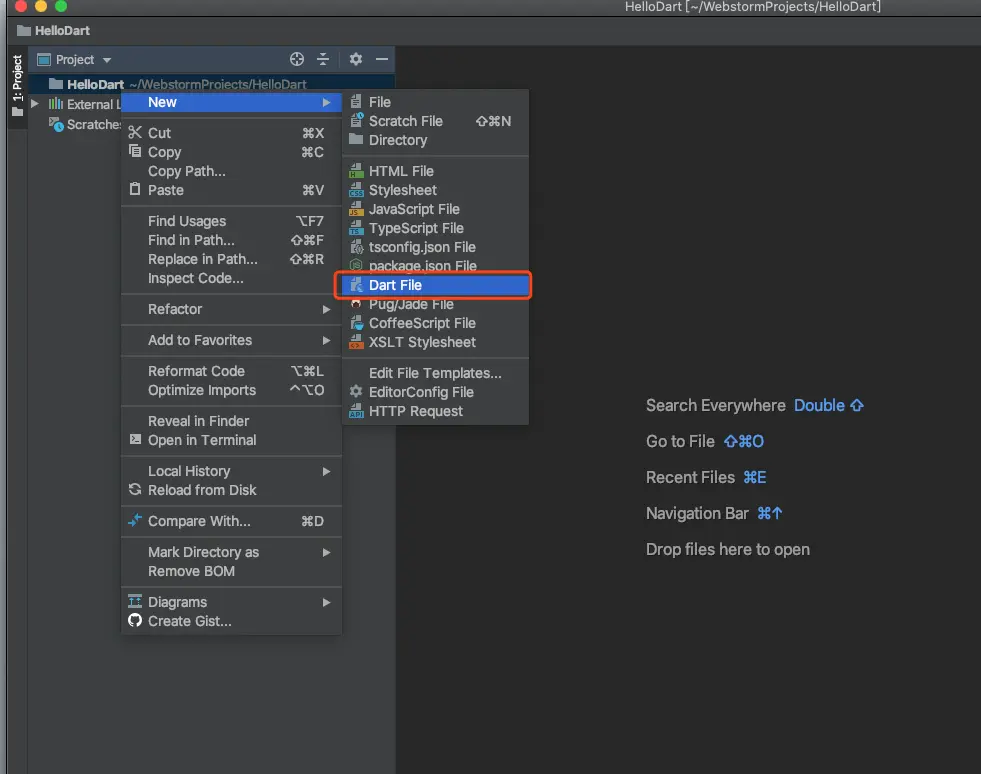This screenshot has width=981, height=774.
Task: Choose Paste from context menu
Action: pyautogui.click(x=231, y=190)
